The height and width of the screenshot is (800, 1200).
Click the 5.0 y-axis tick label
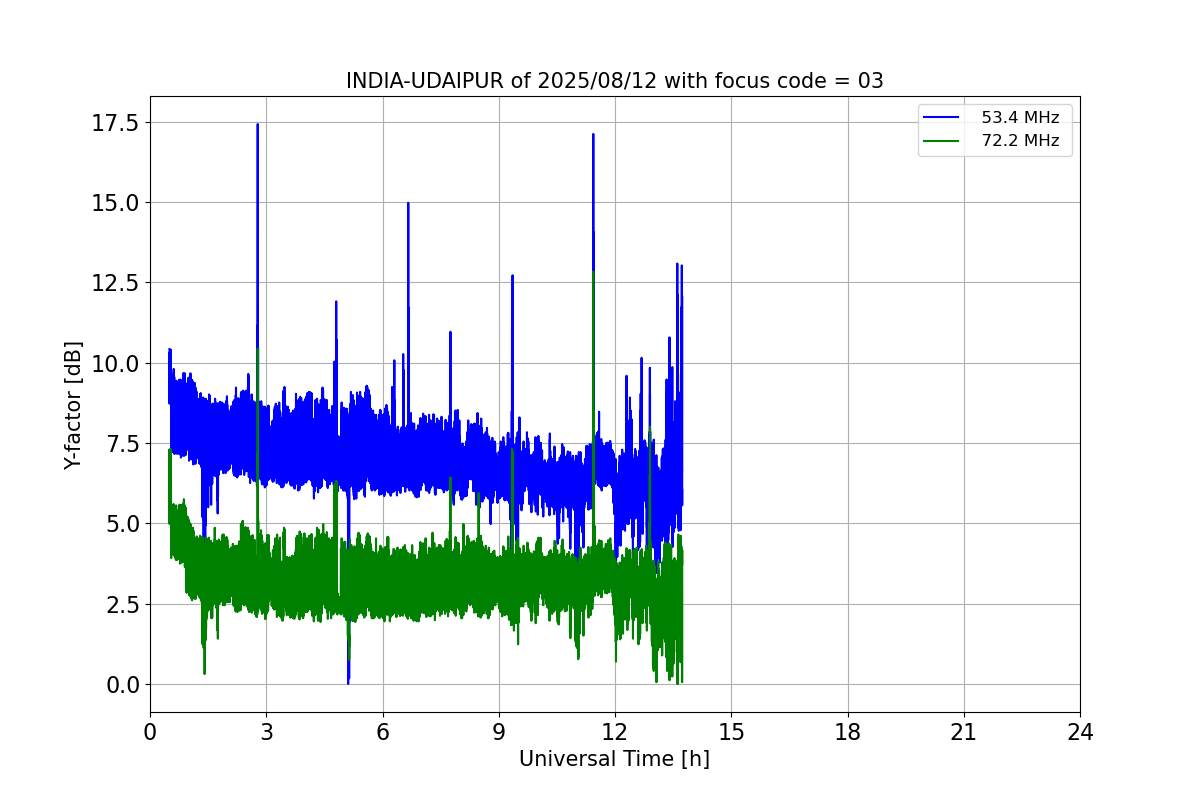click(123, 524)
